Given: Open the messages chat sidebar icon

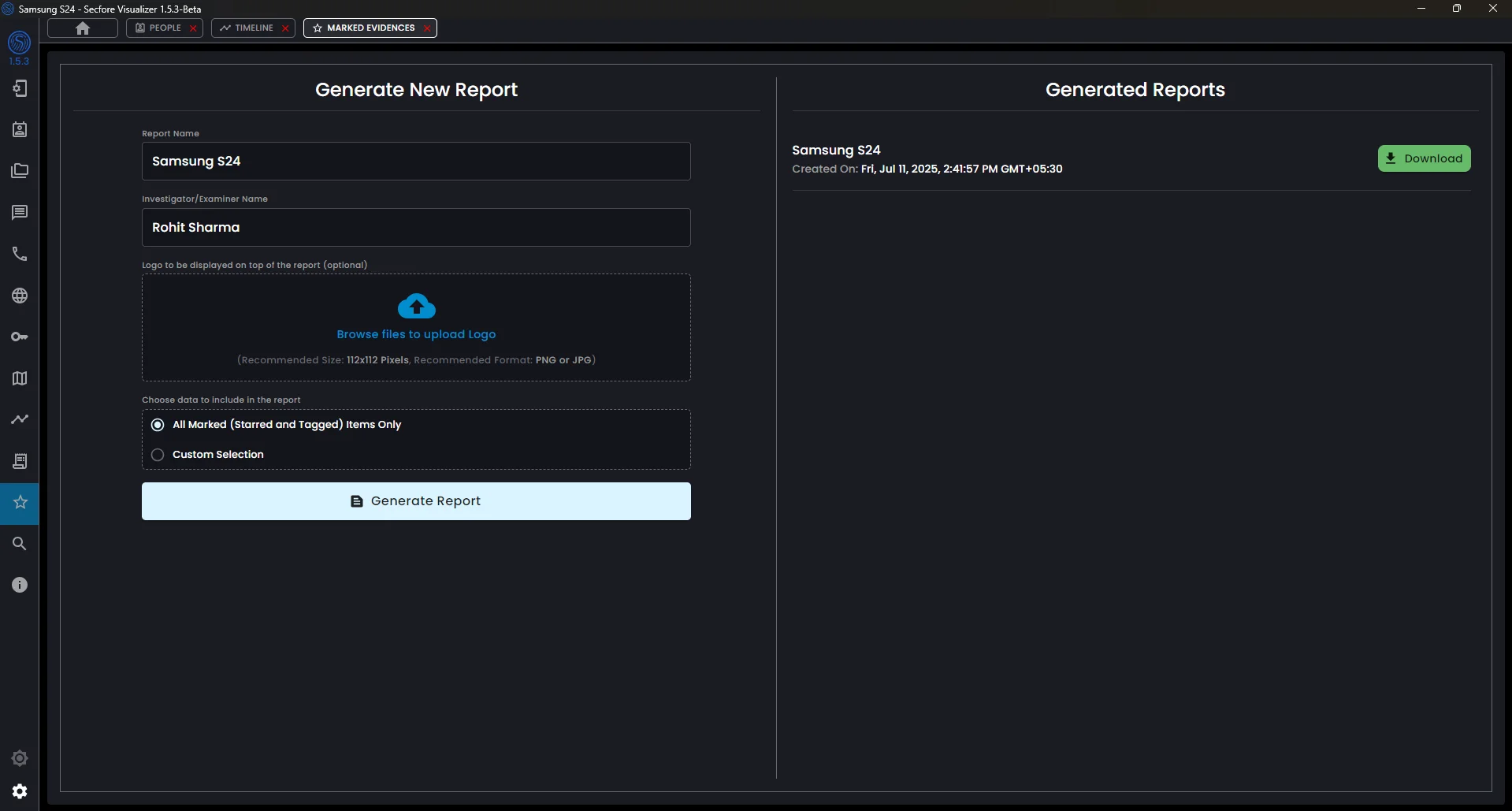Looking at the screenshot, I should (x=19, y=213).
